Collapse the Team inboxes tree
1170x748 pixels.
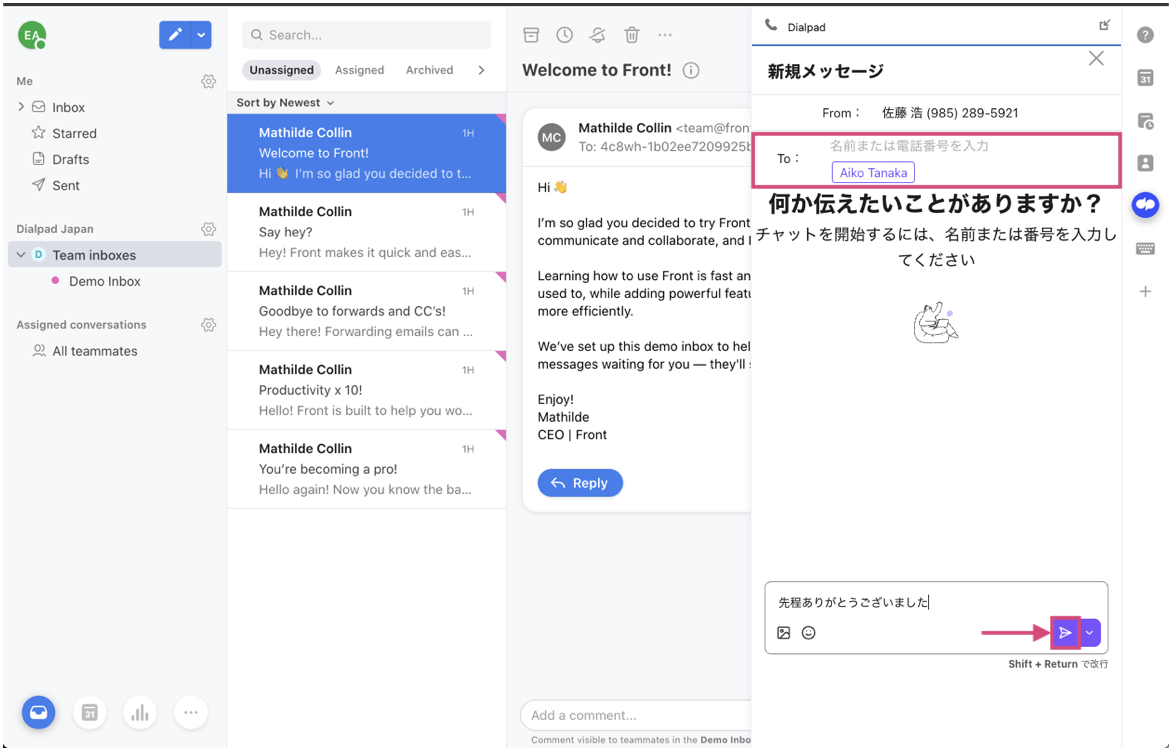[21, 255]
